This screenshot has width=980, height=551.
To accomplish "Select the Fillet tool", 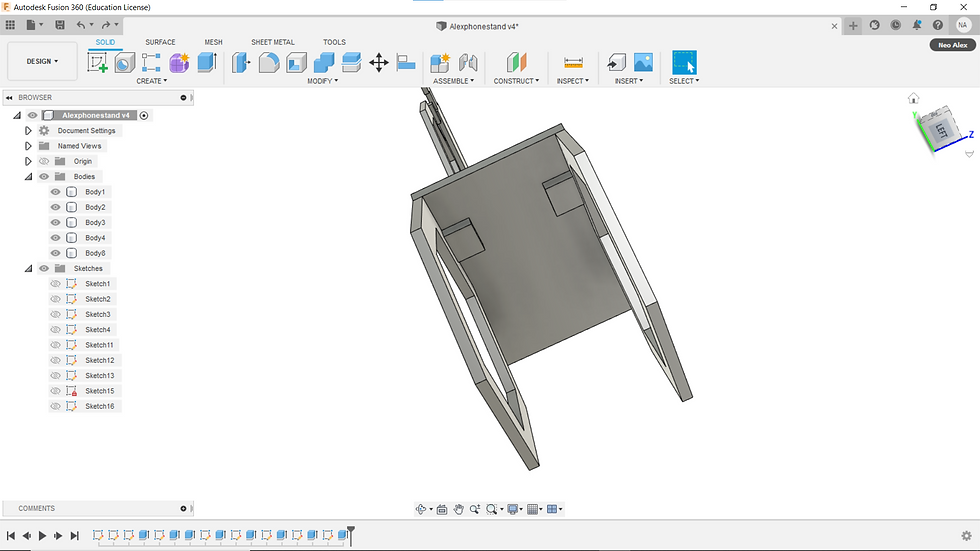I will click(269, 62).
